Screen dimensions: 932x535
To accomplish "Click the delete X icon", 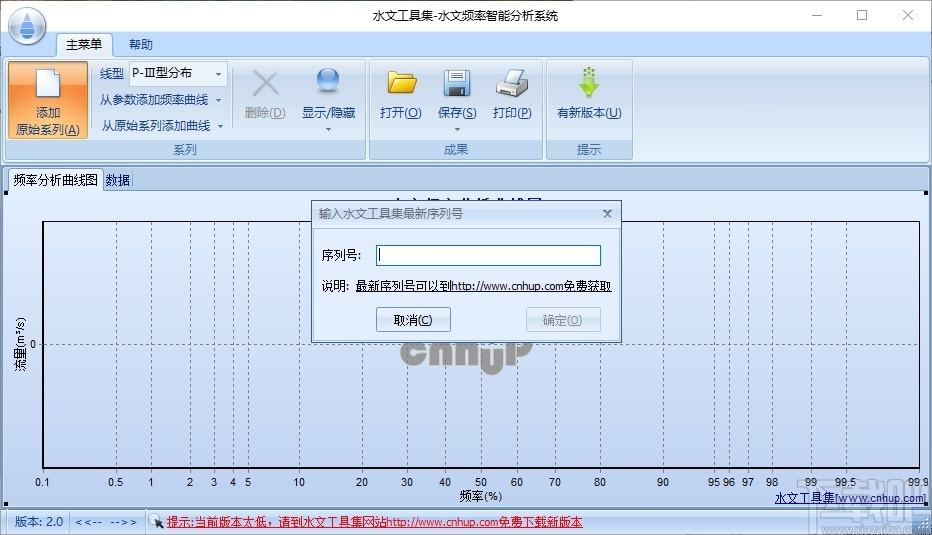I will 265,84.
